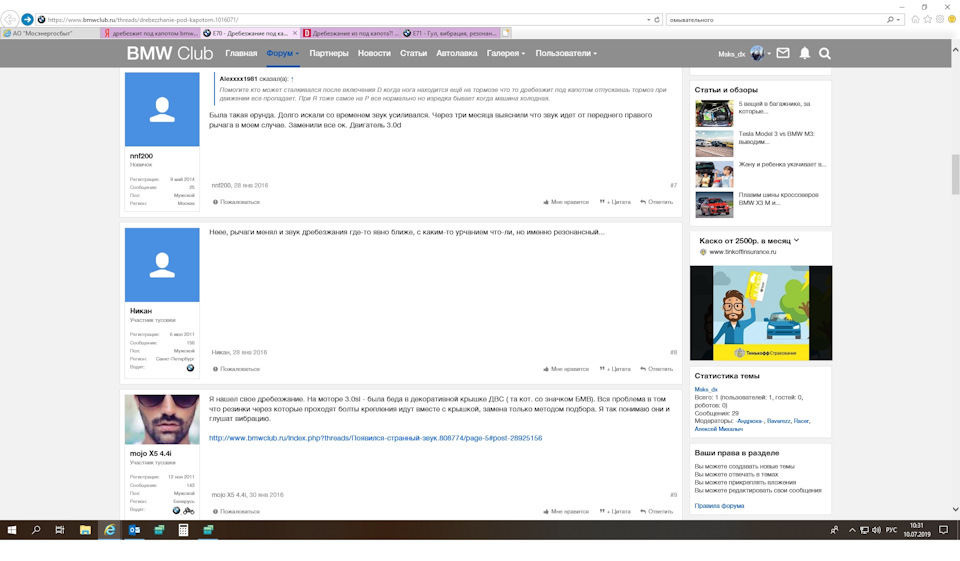960x561 pixels.
Task: Open Статьи navigation item
Action: 413,53
